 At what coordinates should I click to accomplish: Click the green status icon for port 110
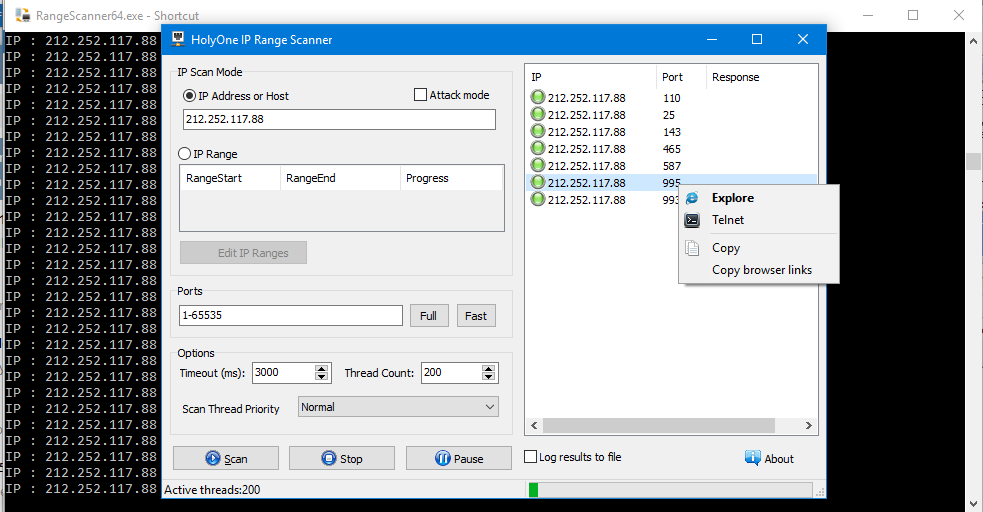click(538, 98)
